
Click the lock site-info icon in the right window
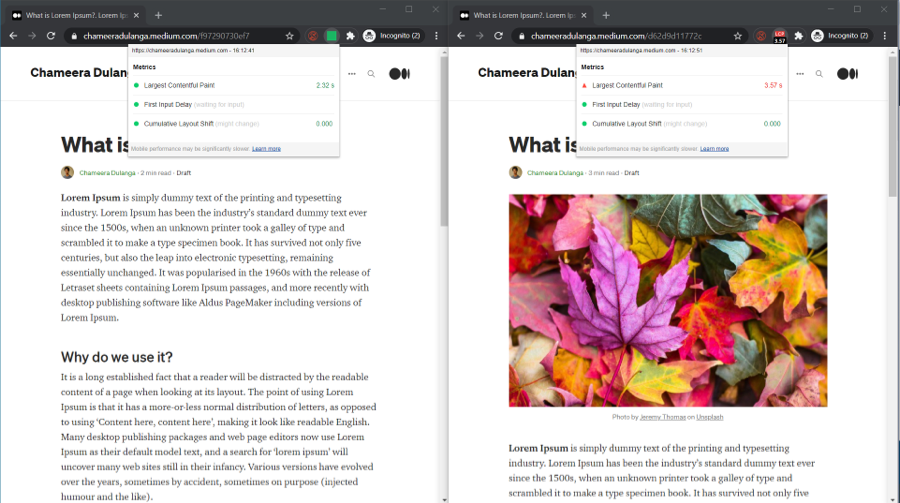pos(522,36)
